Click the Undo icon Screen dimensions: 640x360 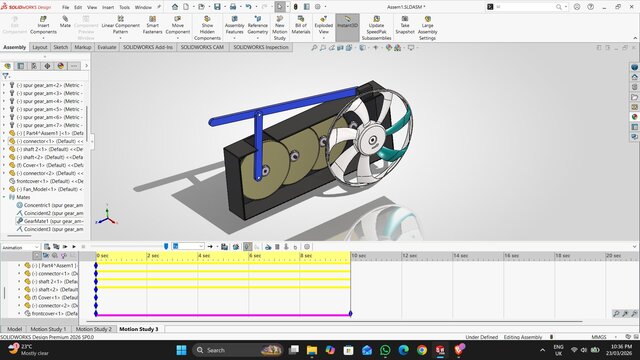[248, 7]
